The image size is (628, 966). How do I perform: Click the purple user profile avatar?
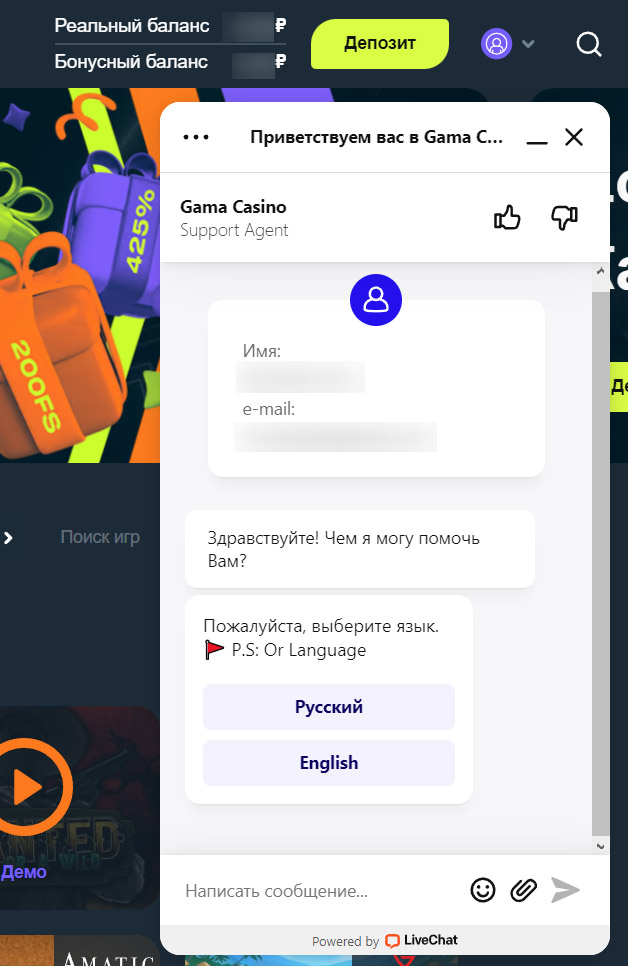497,44
